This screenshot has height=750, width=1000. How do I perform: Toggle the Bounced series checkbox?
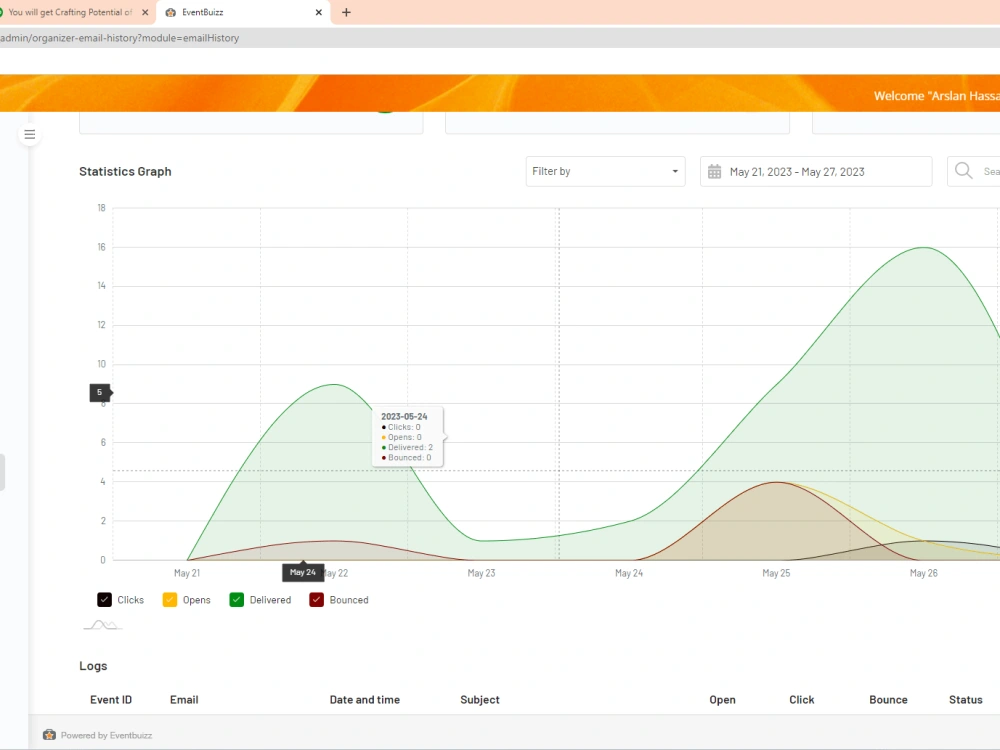[x=316, y=599]
